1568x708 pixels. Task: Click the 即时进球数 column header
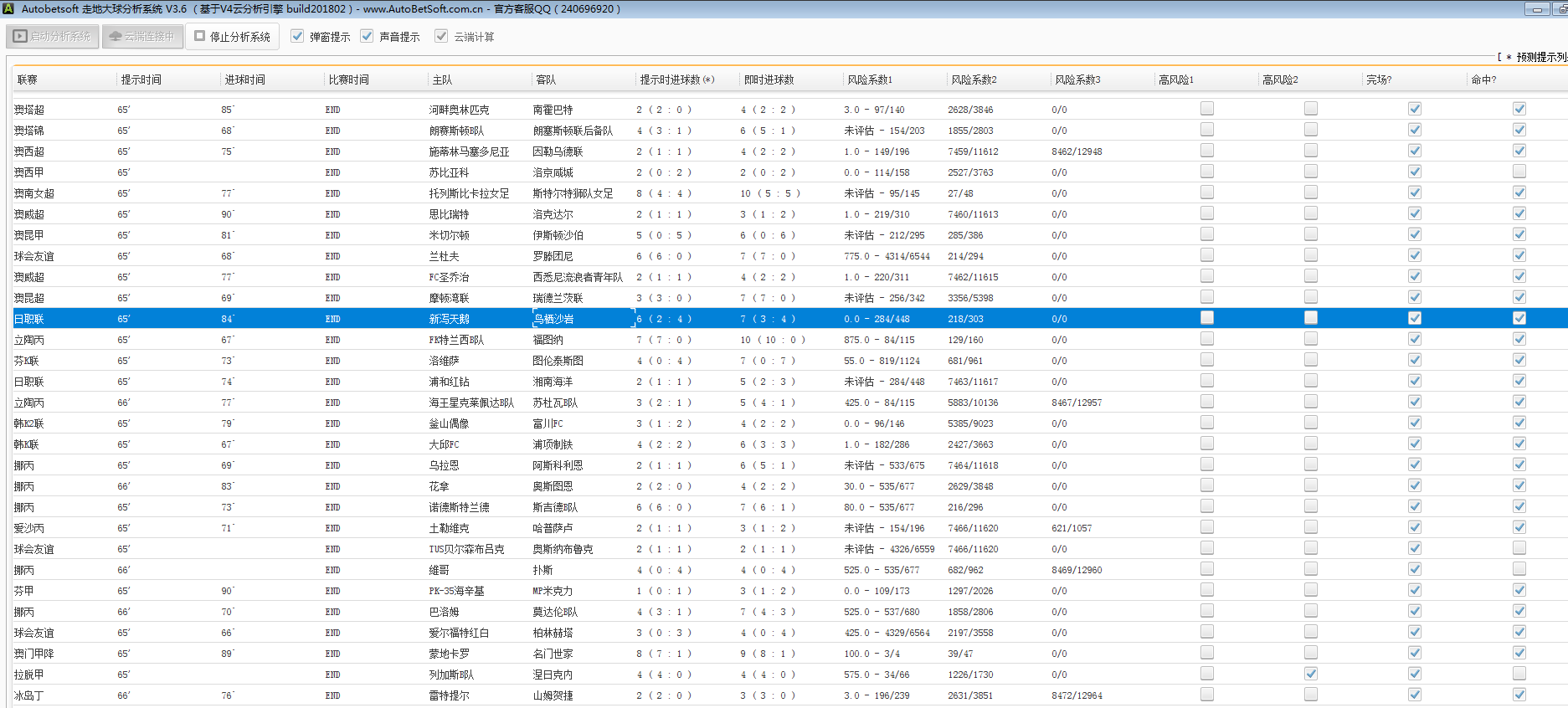(769, 80)
